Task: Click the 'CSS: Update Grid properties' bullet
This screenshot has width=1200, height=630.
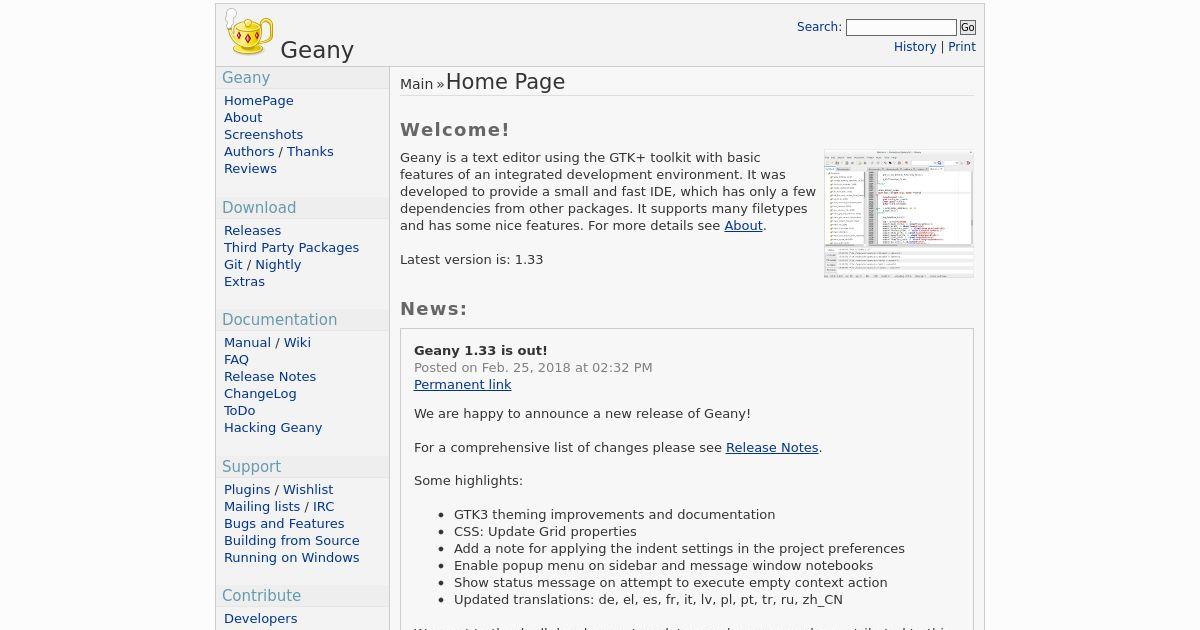Action: (x=545, y=532)
